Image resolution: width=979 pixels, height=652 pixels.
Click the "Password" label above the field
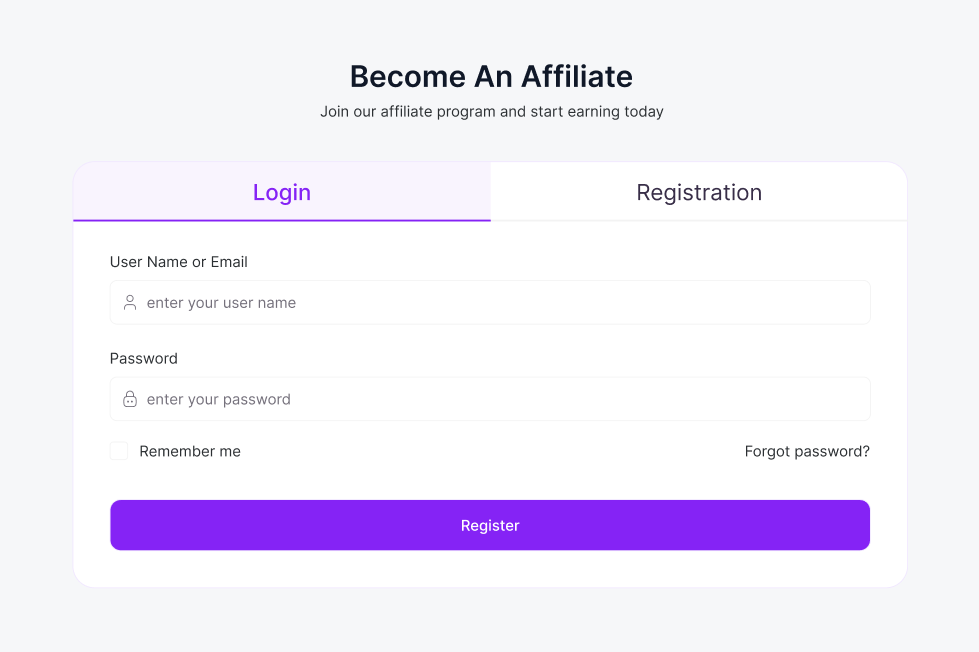(144, 358)
